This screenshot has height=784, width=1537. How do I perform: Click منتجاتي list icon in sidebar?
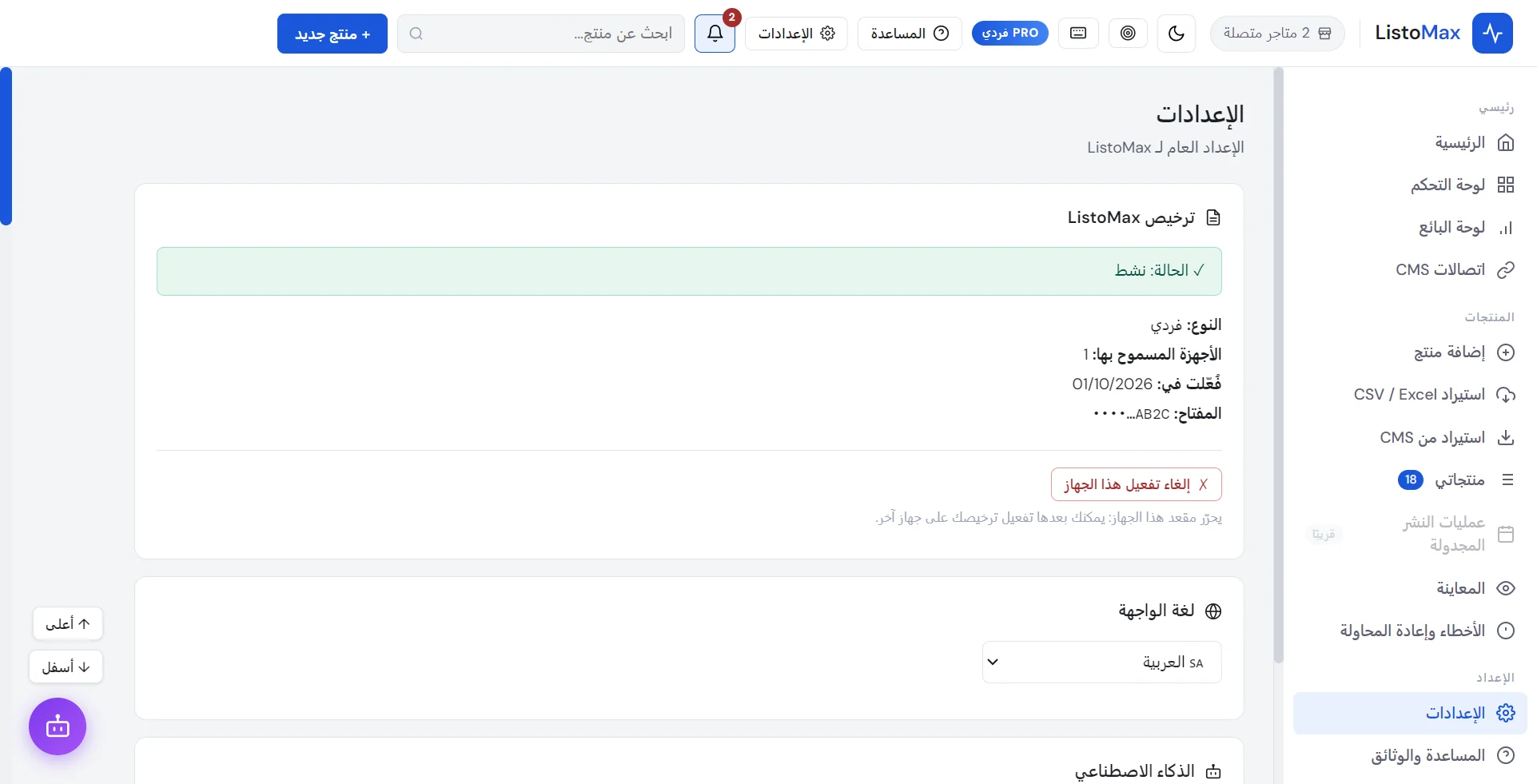click(x=1507, y=480)
